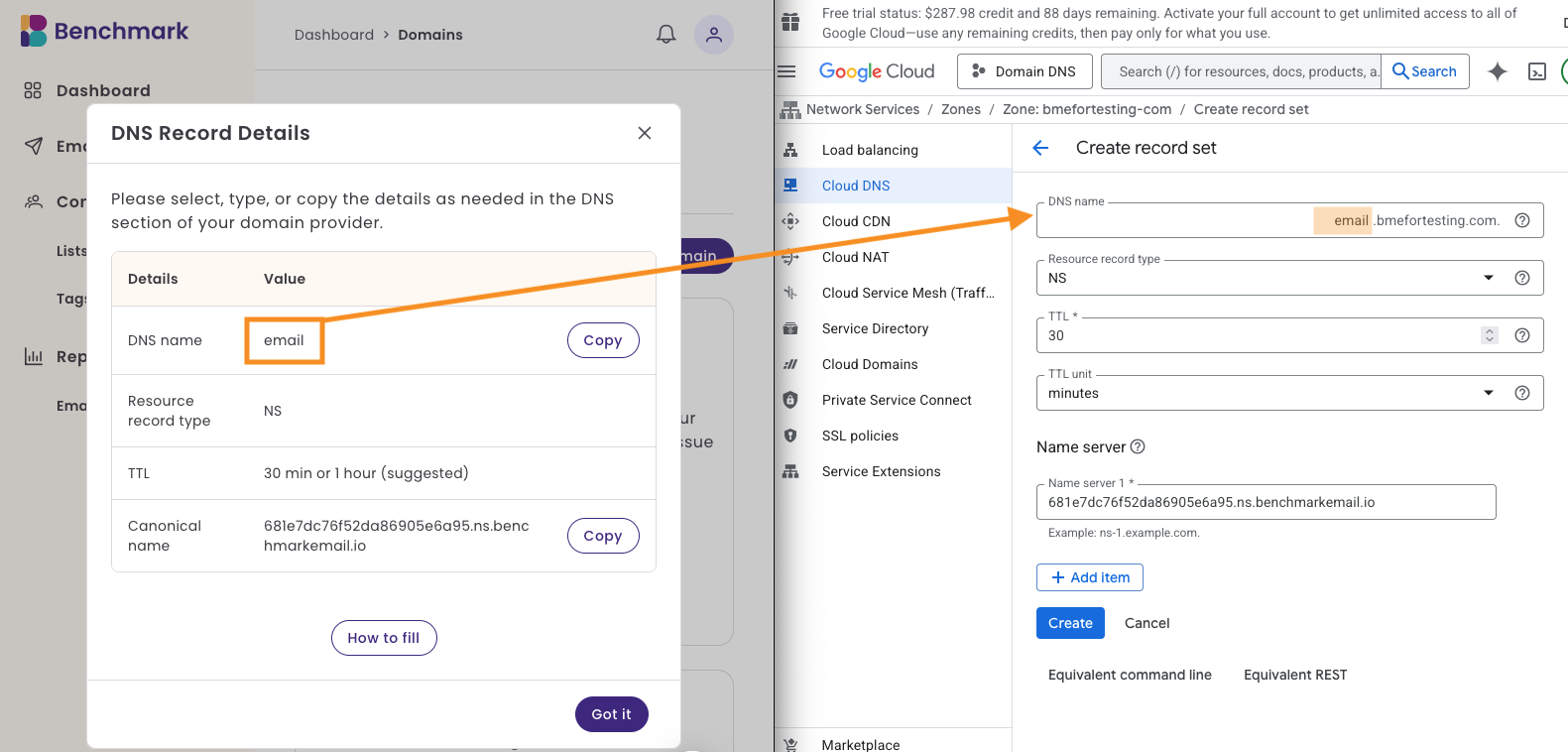Show the Equivalent REST

pos(1295,675)
